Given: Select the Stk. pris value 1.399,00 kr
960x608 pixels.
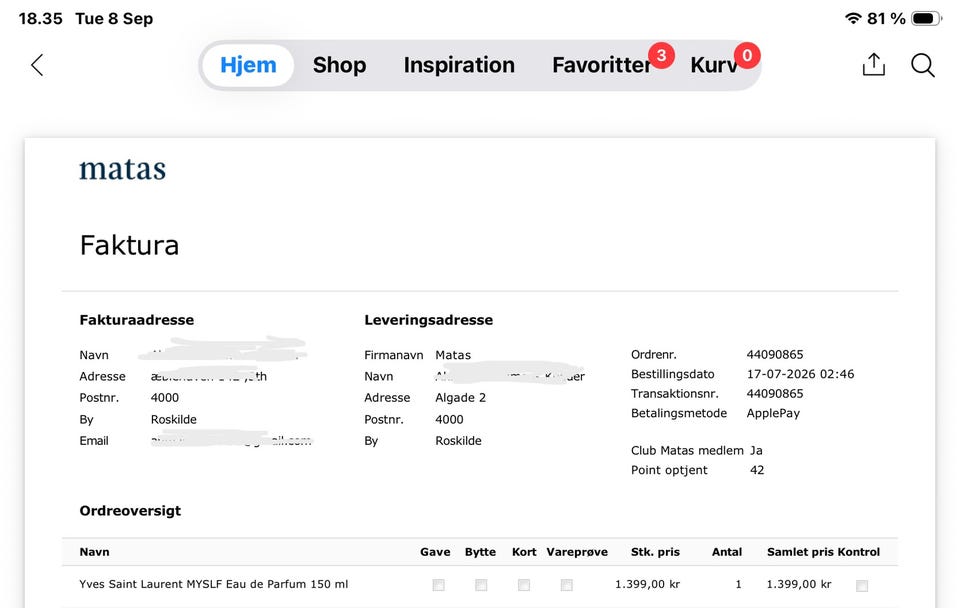Looking at the screenshot, I should click(x=648, y=584).
